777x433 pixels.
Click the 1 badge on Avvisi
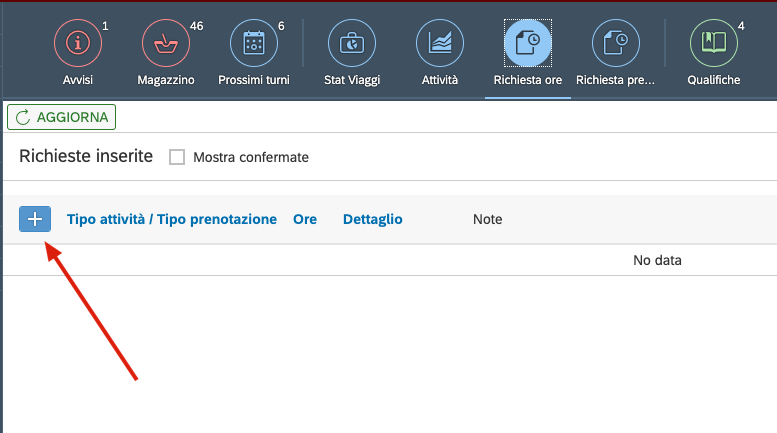click(105, 26)
